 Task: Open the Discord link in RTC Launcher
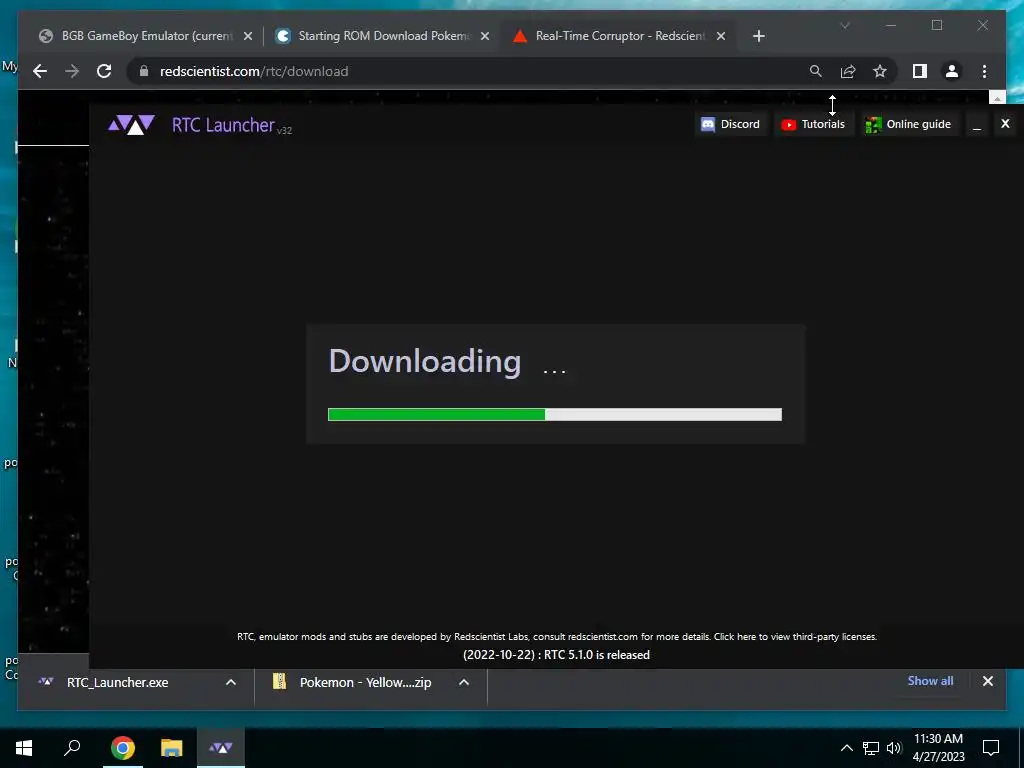tap(730, 124)
